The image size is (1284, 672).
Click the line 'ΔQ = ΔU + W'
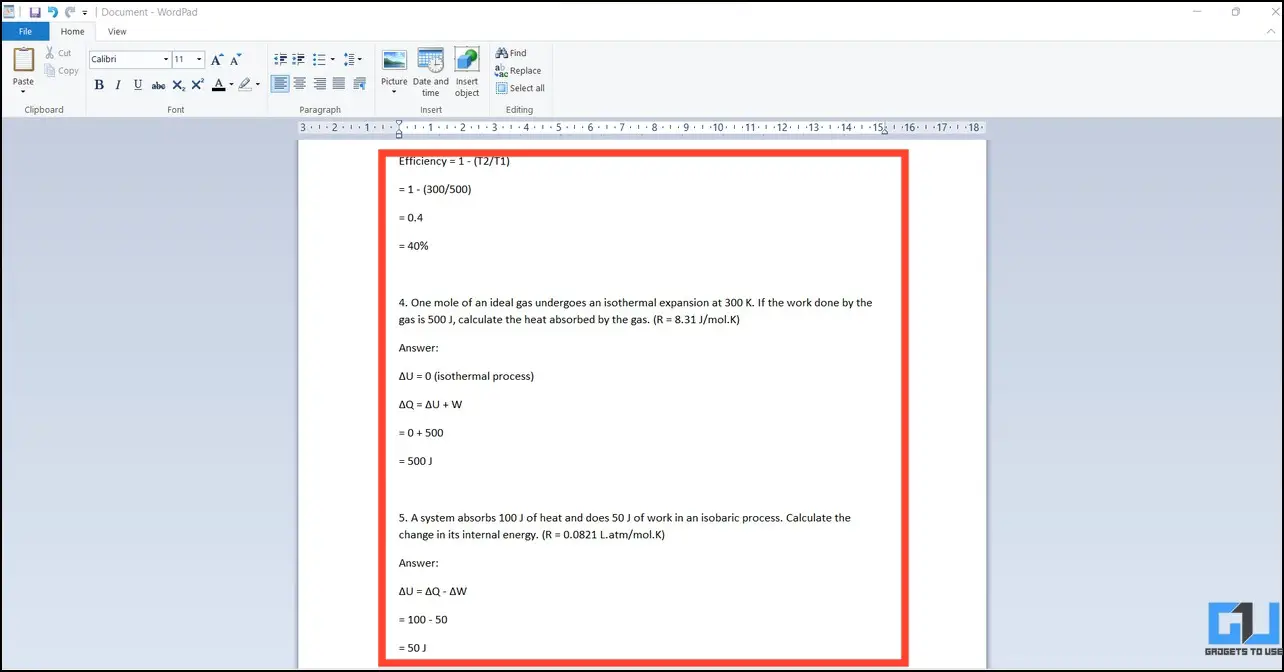pos(430,405)
